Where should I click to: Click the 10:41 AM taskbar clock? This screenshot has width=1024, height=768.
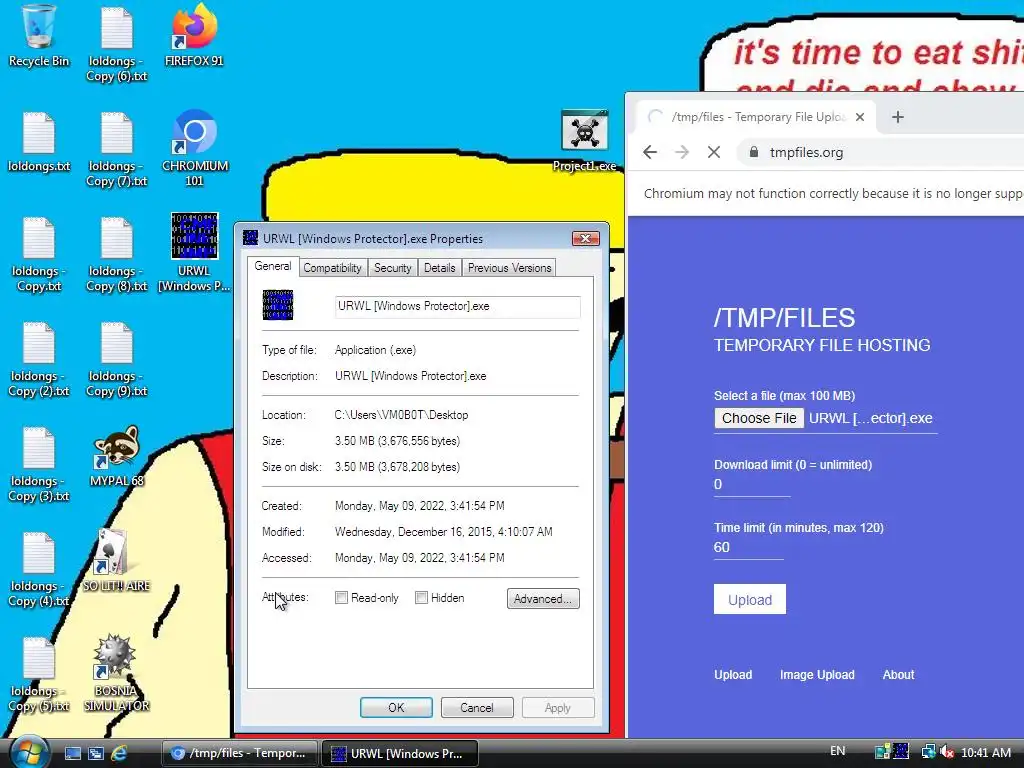(x=985, y=752)
